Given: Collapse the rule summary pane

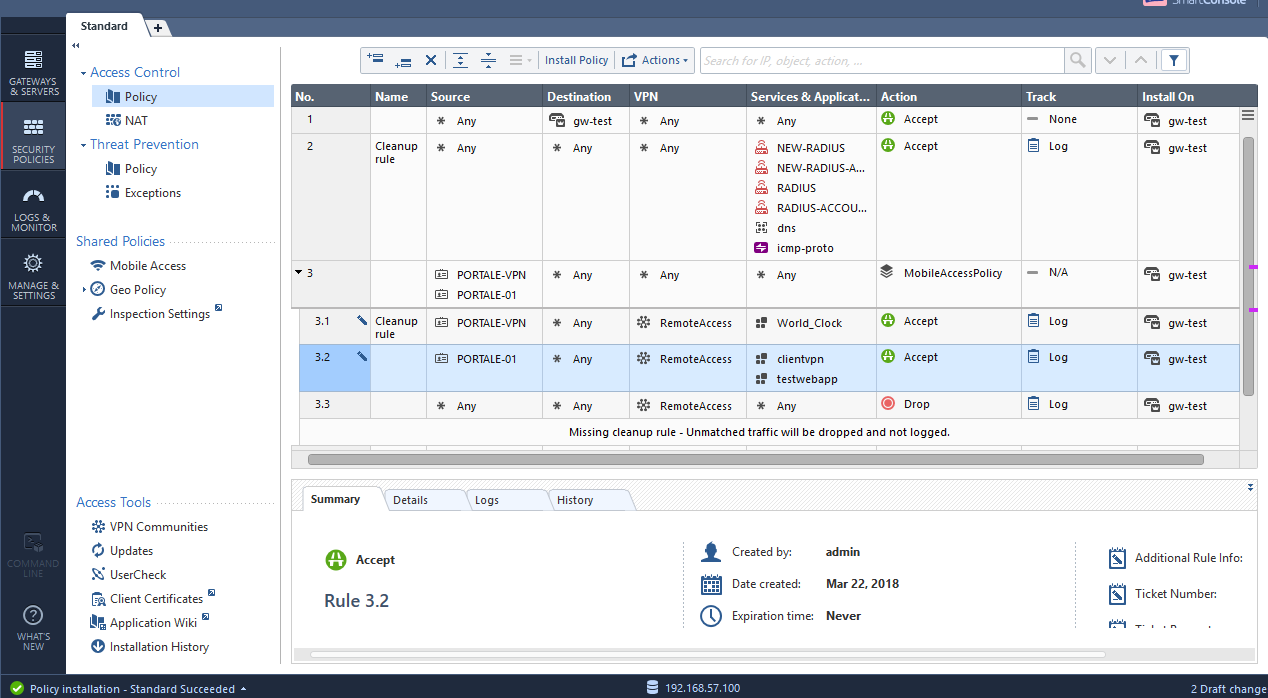Looking at the screenshot, I should tap(1250, 487).
